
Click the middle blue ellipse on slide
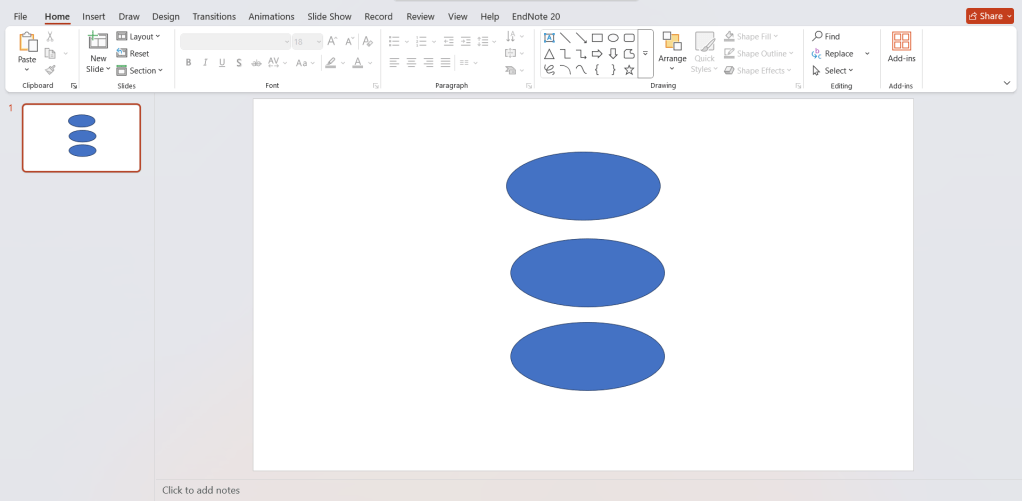pyautogui.click(x=587, y=273)
